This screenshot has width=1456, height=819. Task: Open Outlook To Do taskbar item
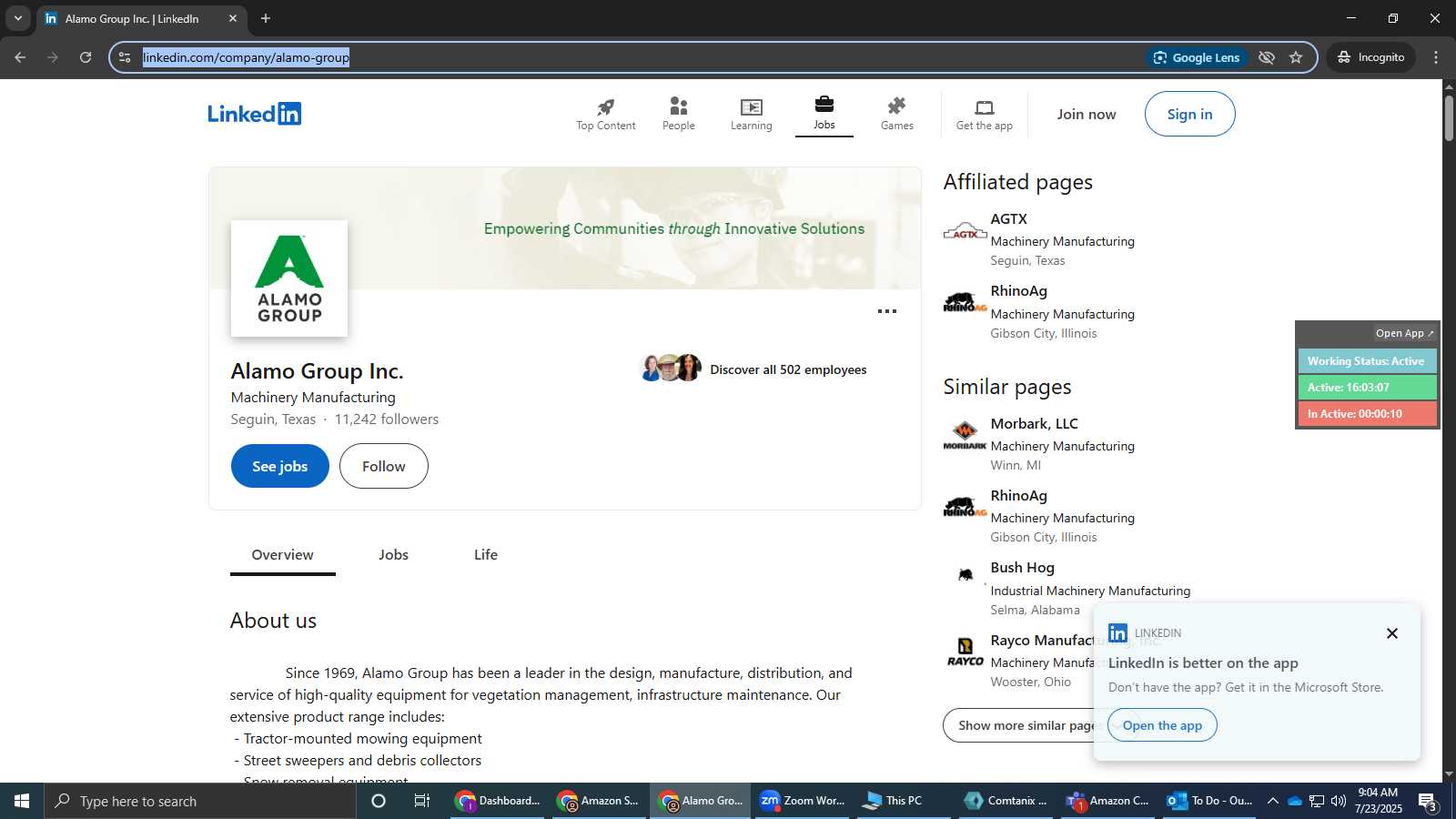click(1210, 801)
